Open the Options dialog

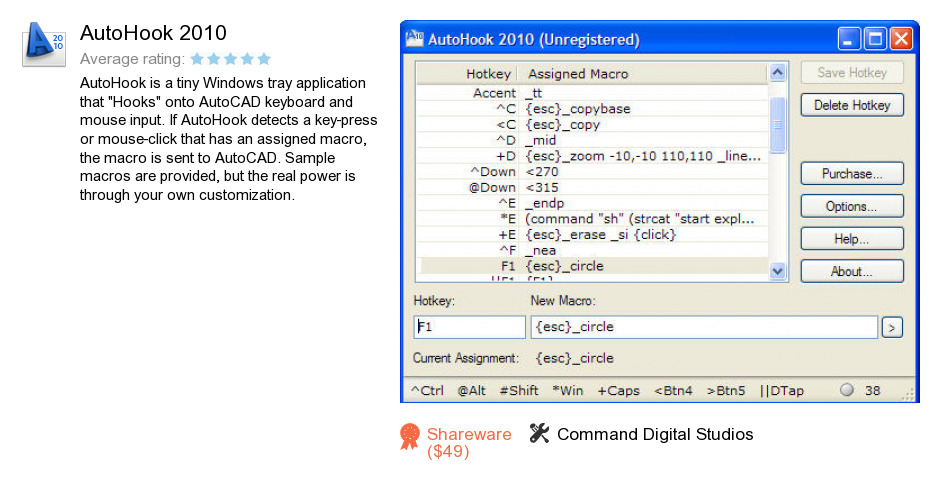tap(852, 206)
